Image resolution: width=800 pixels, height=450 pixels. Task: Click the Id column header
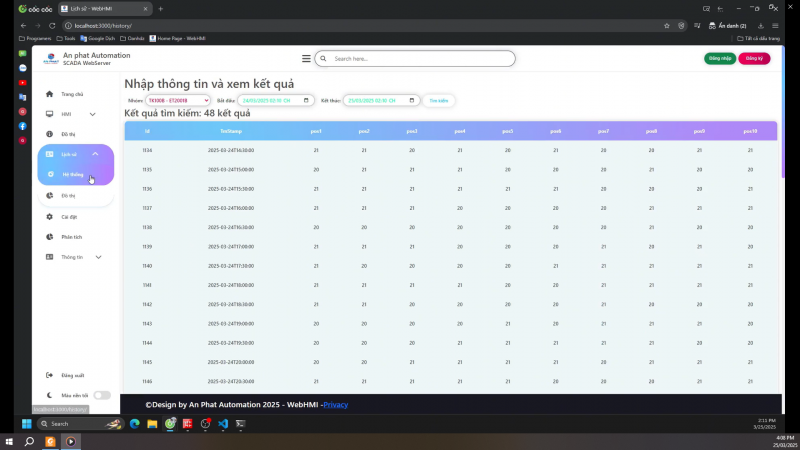click(x=147, y=131)
